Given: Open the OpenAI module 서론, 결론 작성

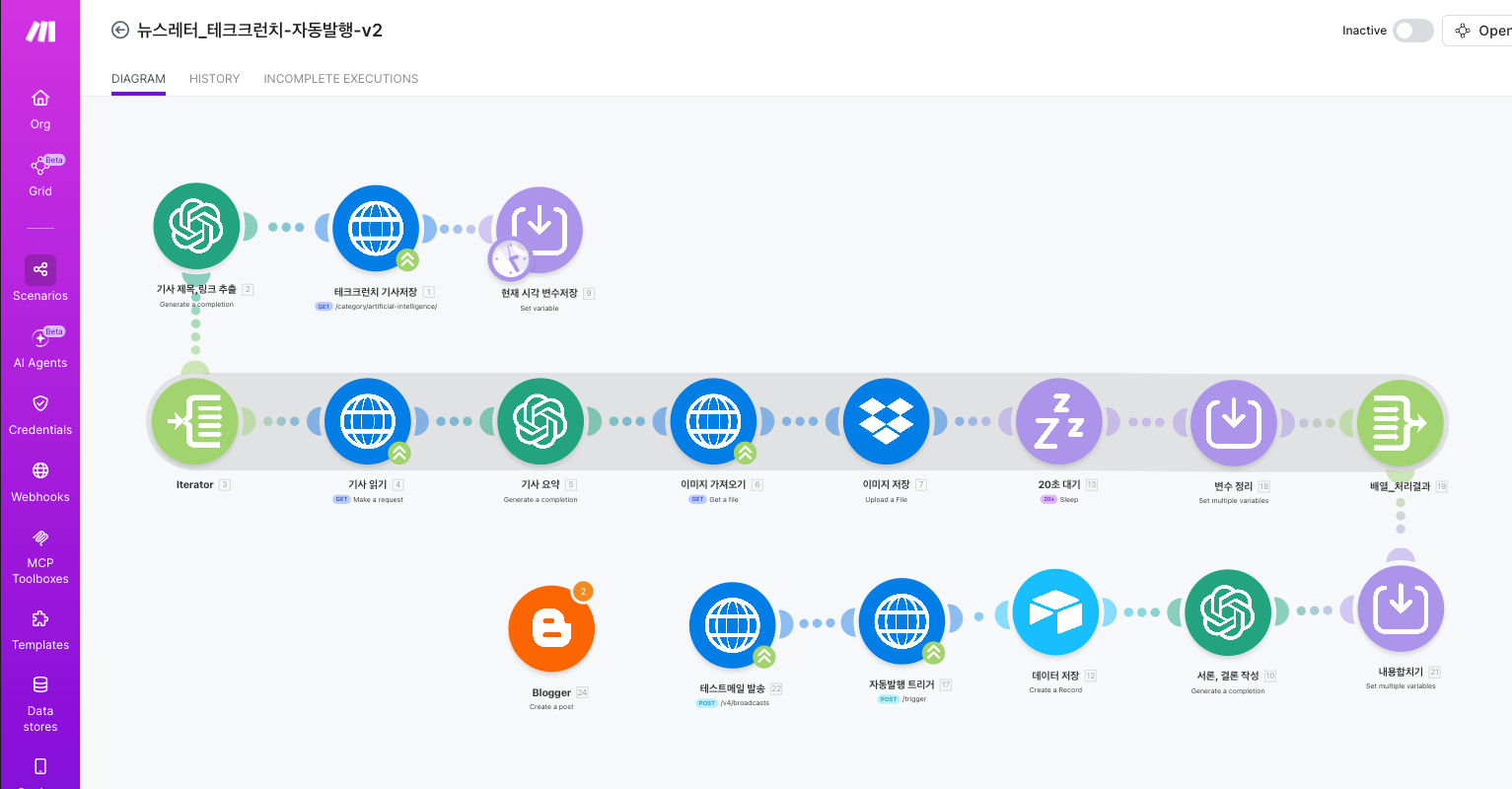Looking at the screenshot, I should [1228, 612].
